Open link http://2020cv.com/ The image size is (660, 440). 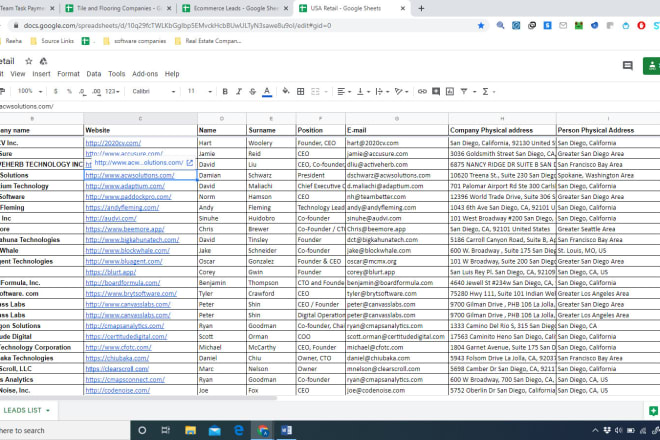click(x=113, y=143)
